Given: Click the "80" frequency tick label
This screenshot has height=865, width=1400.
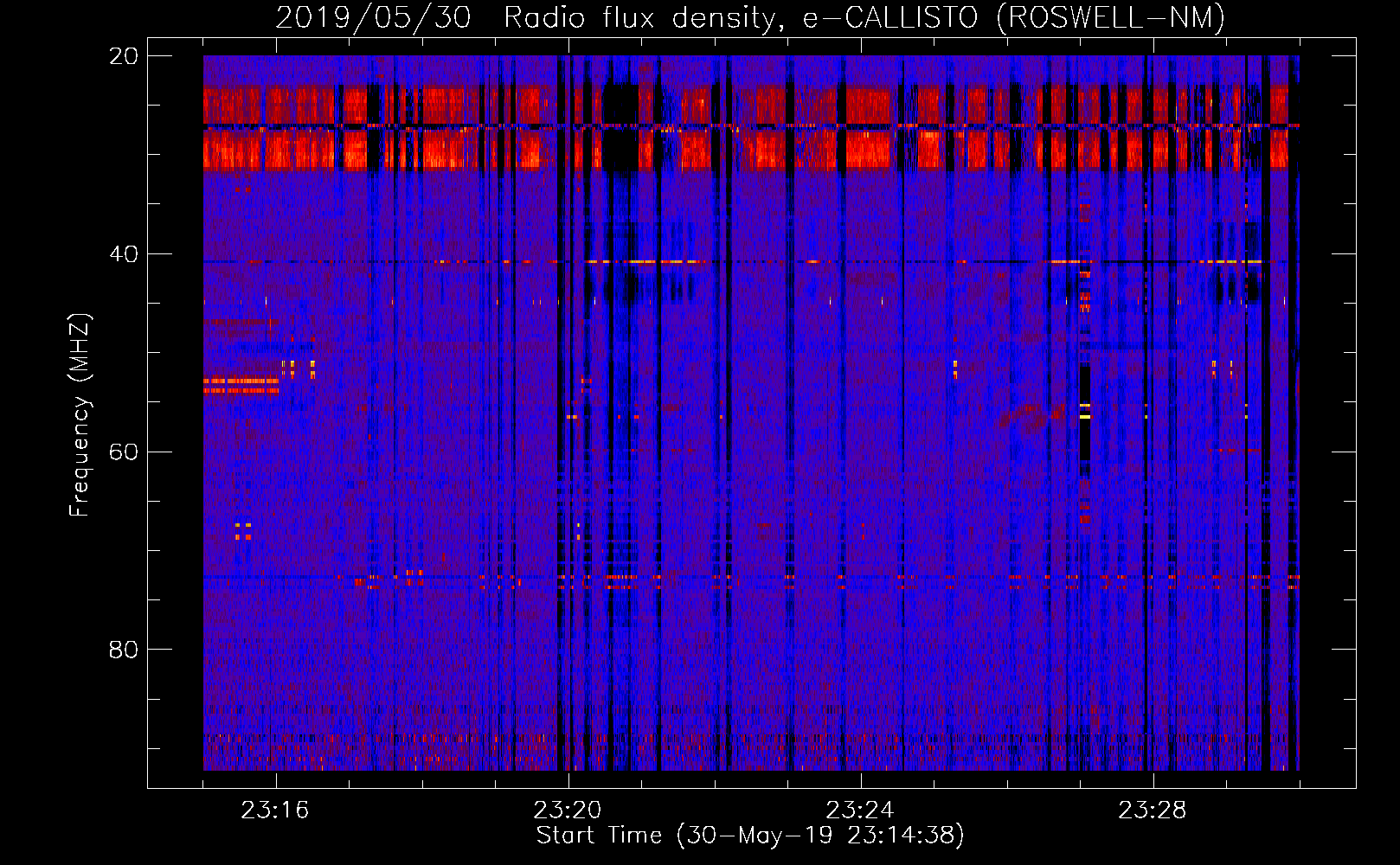Looking at the screenshot, I should (x=124, y=650).
